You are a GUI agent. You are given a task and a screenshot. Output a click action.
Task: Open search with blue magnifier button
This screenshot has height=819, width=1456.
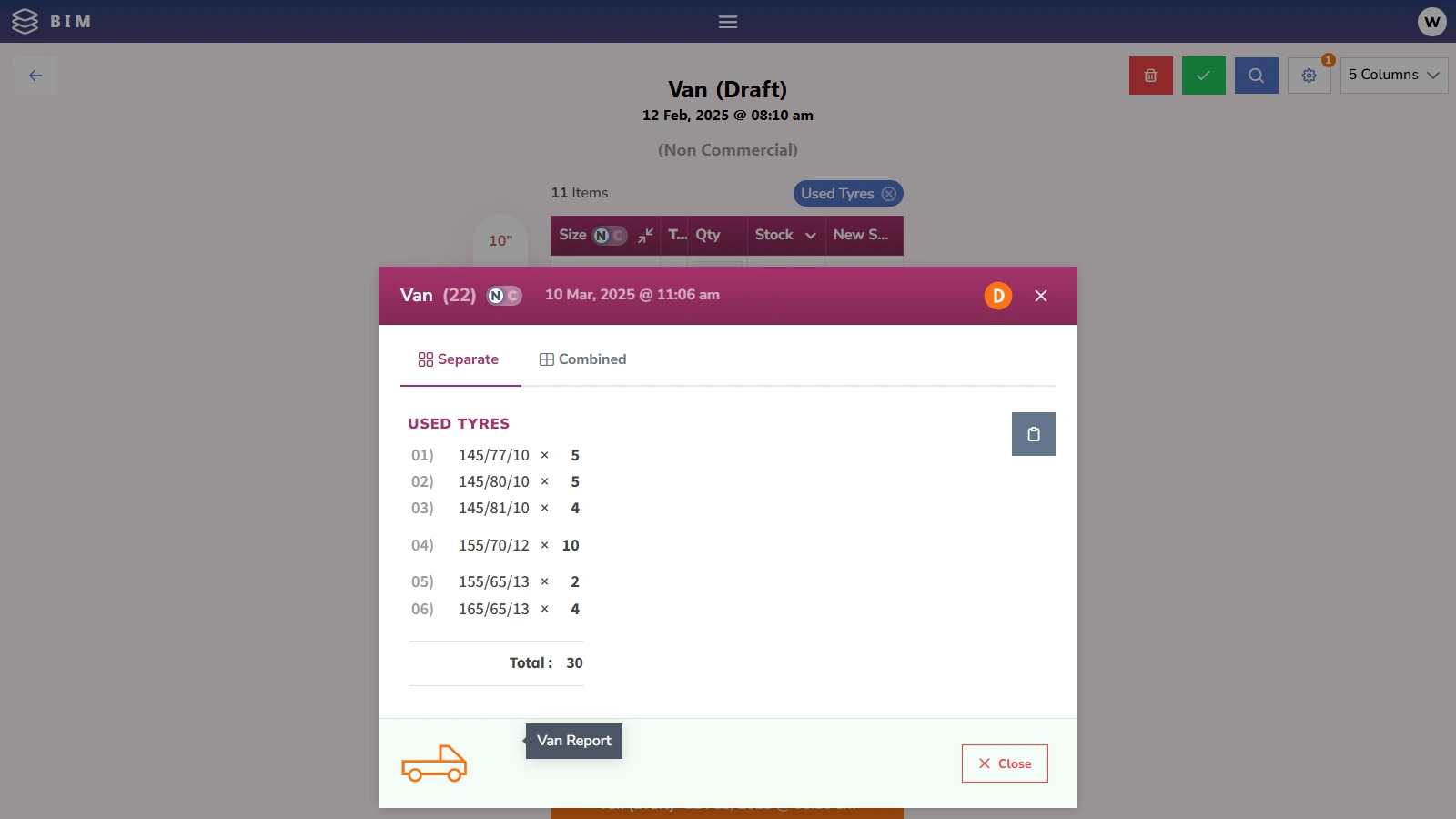coord(1256,76)
